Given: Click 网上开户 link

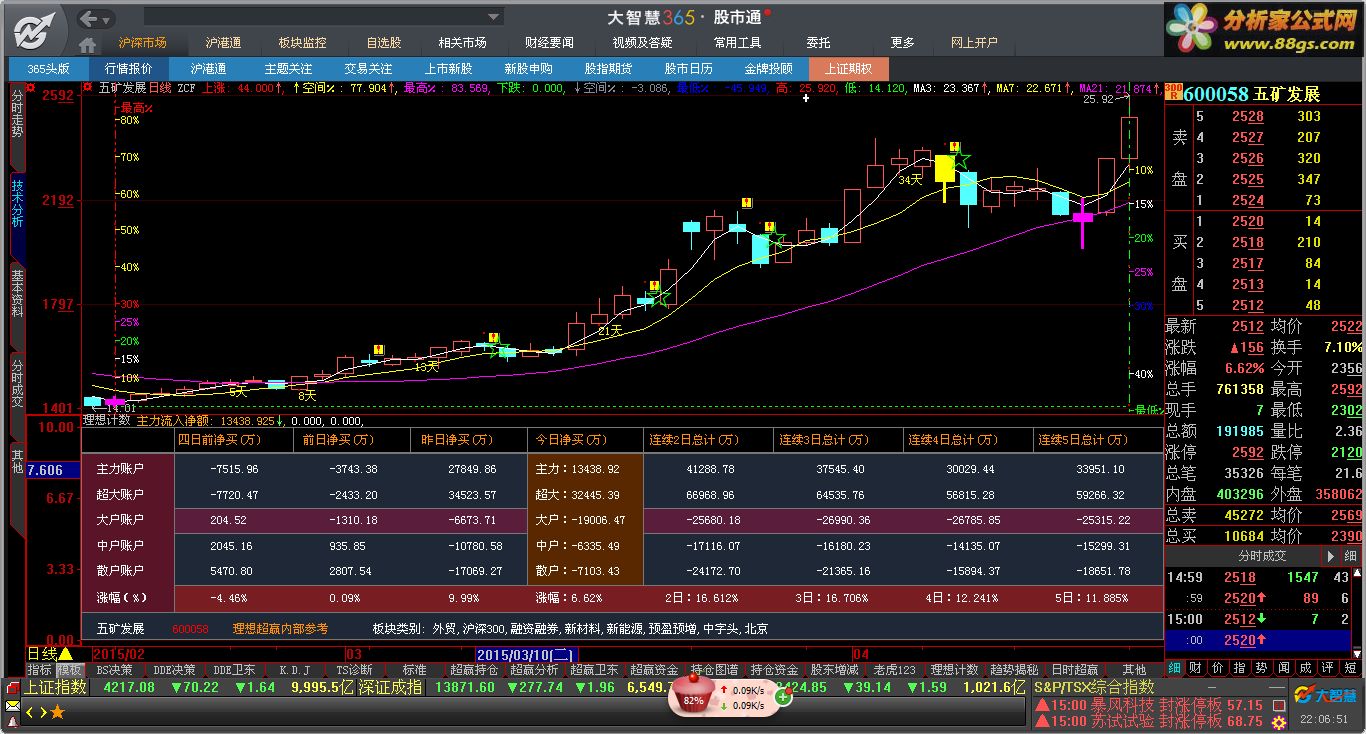Looking at the screenshot, I should [974, 43].
